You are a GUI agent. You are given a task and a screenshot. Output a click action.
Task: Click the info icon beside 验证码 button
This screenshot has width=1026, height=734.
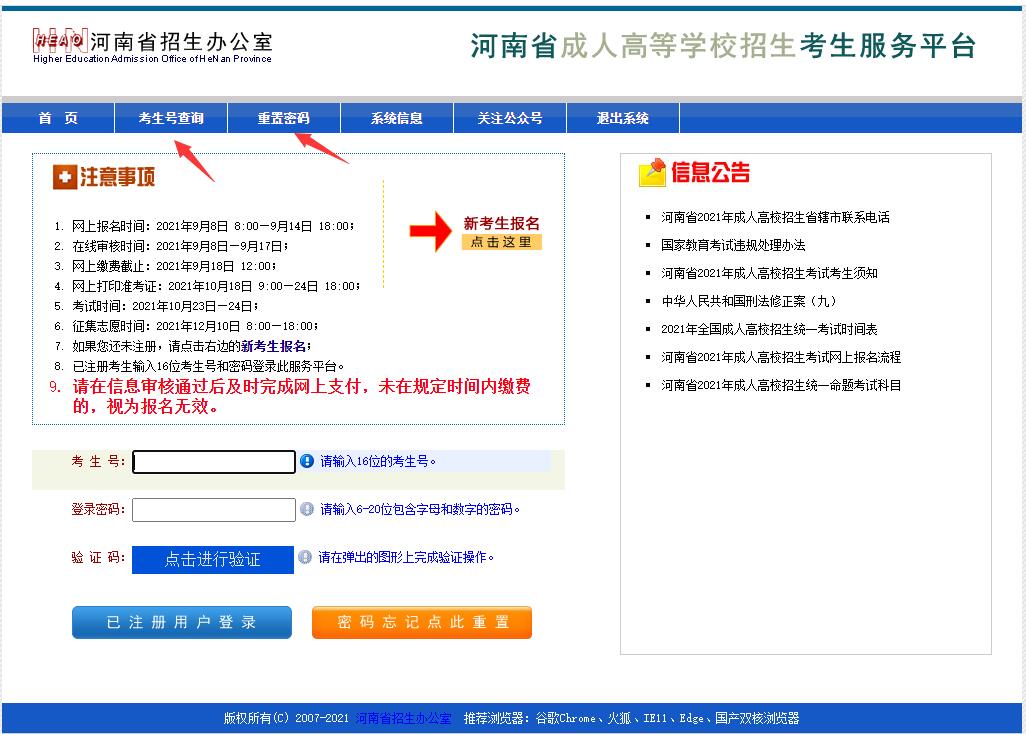point(305,557)
